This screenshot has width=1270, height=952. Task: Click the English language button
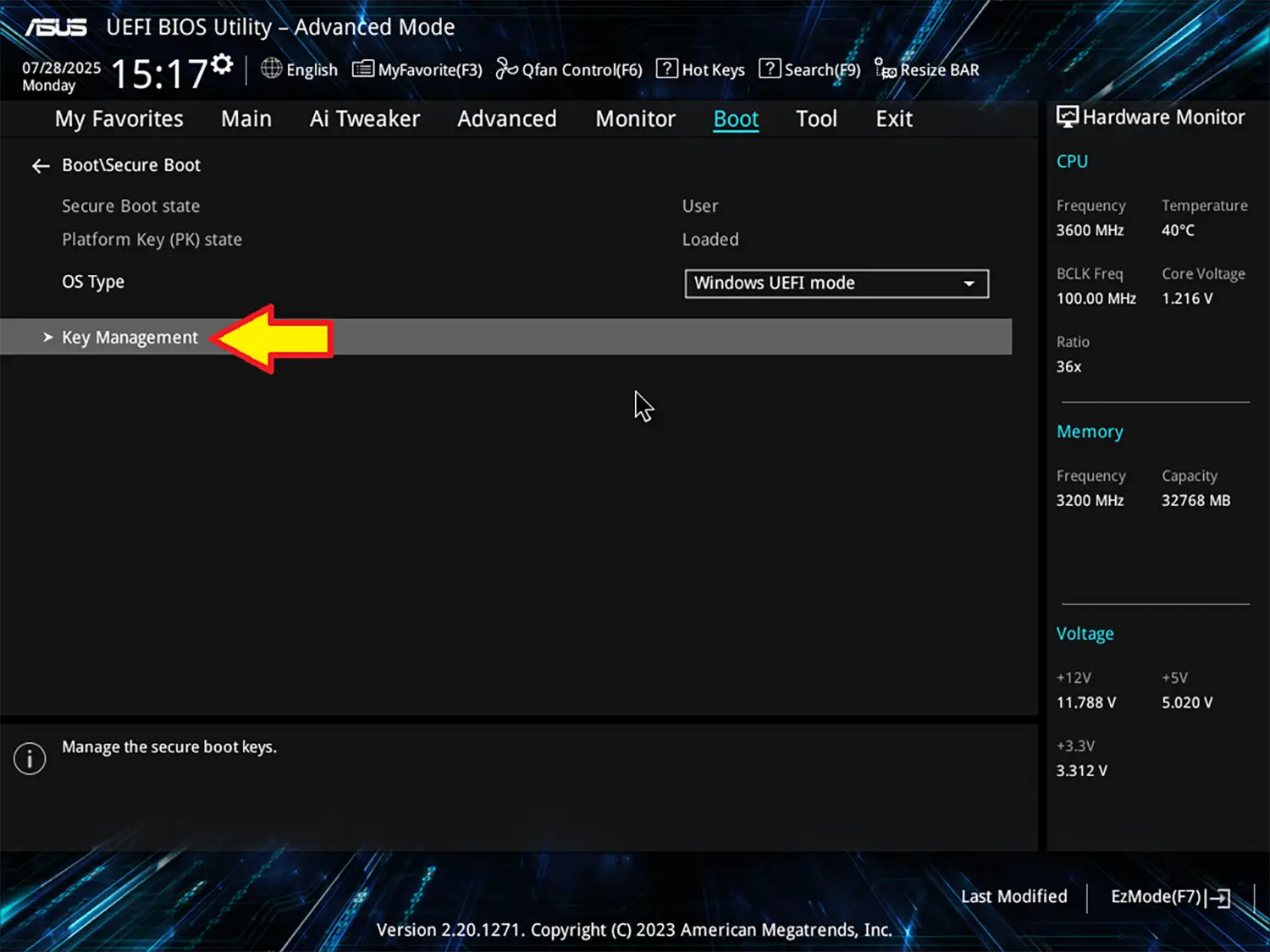312,70
